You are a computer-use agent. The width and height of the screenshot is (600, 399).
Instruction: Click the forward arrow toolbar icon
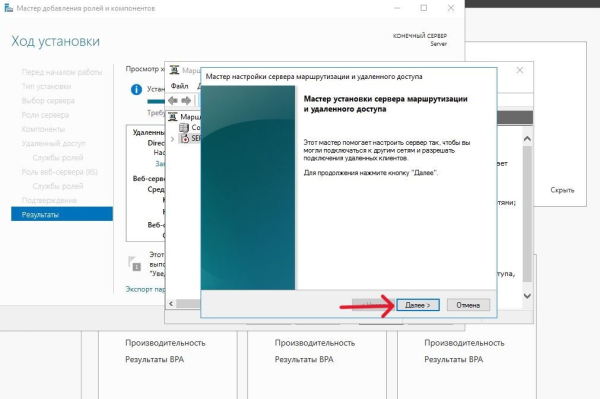point(186,101)
